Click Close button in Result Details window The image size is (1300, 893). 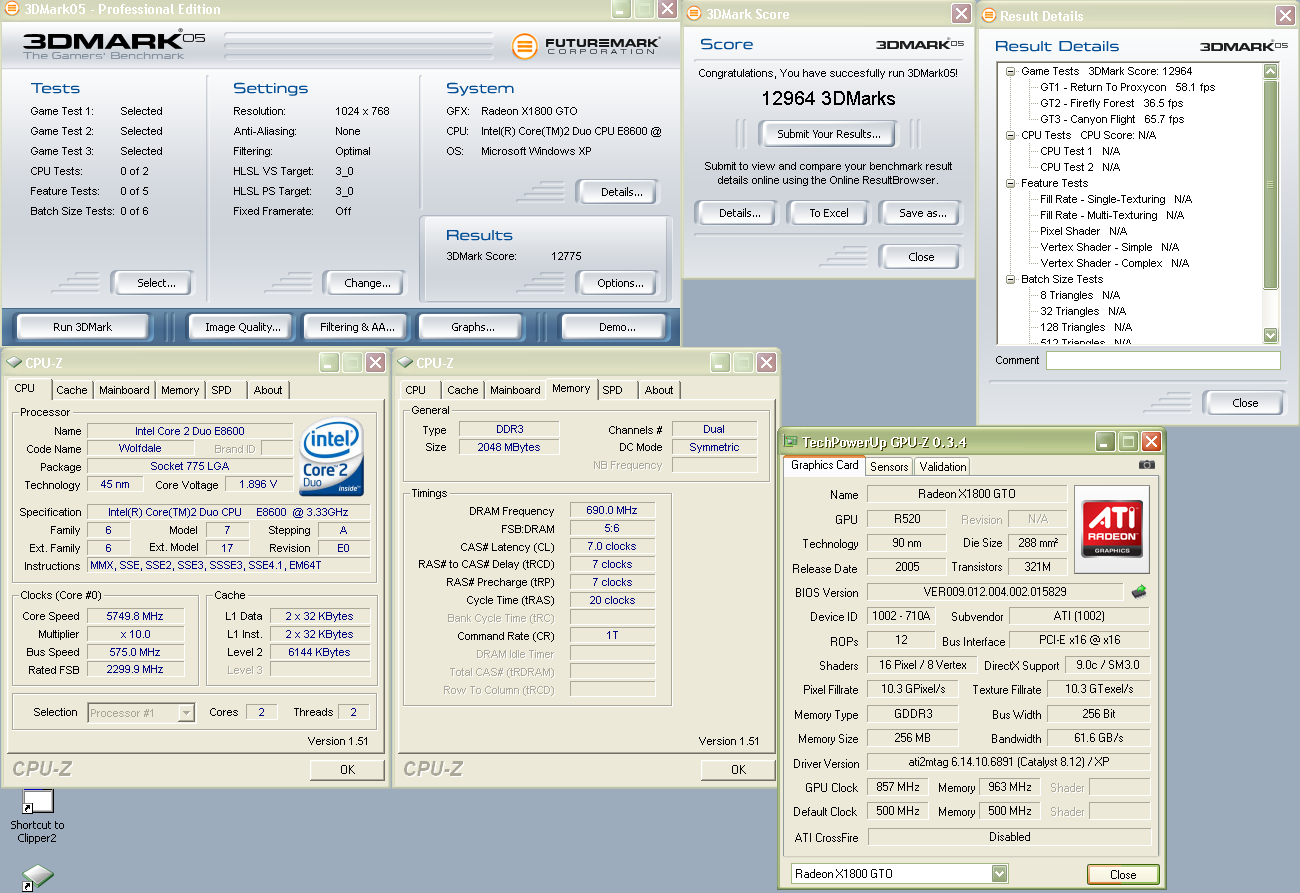point(1245,403)
